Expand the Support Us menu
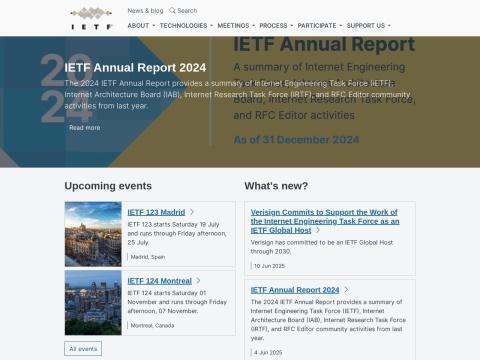 (x=368, y=26)
